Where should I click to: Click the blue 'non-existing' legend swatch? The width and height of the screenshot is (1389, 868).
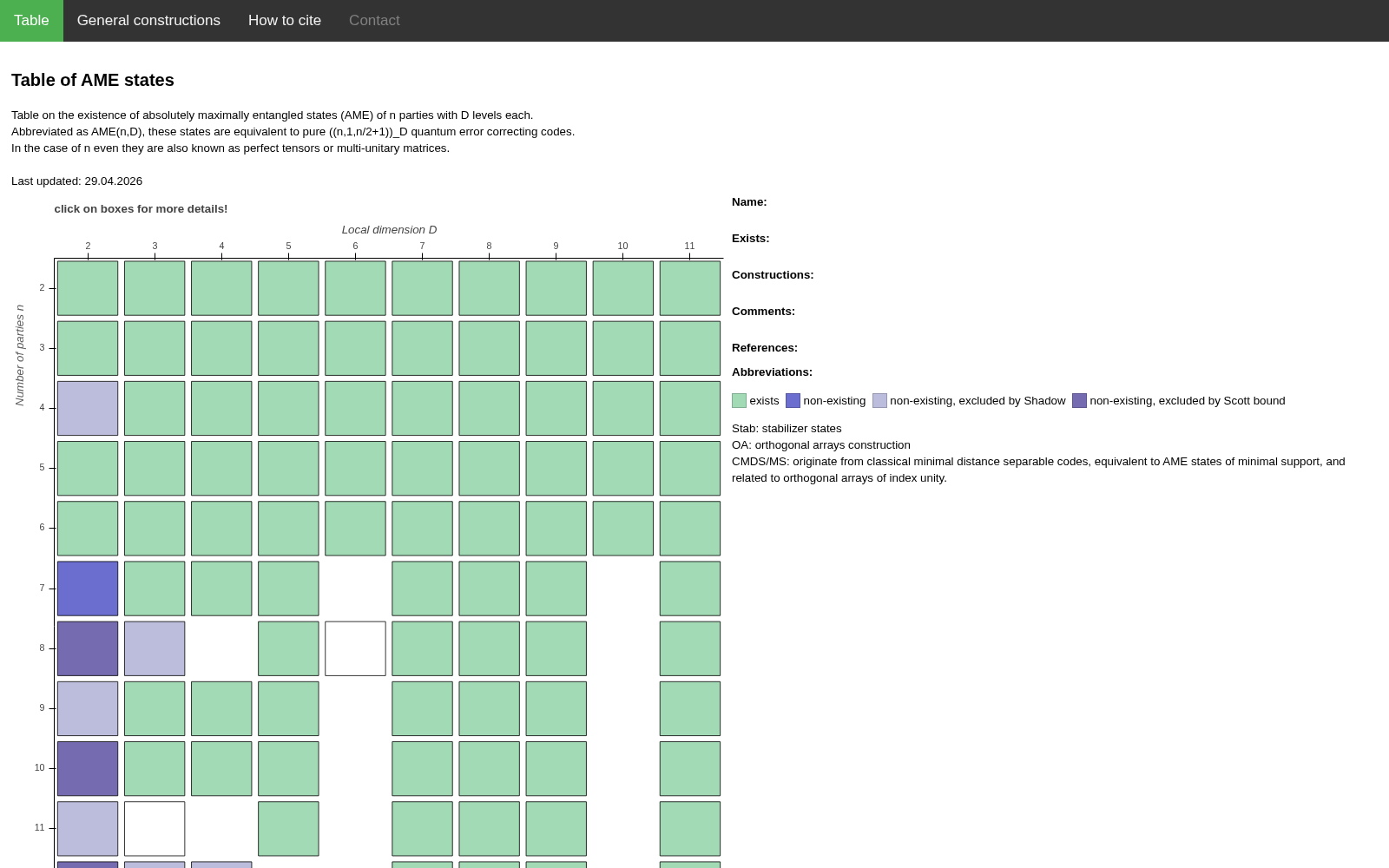point(793,401)
